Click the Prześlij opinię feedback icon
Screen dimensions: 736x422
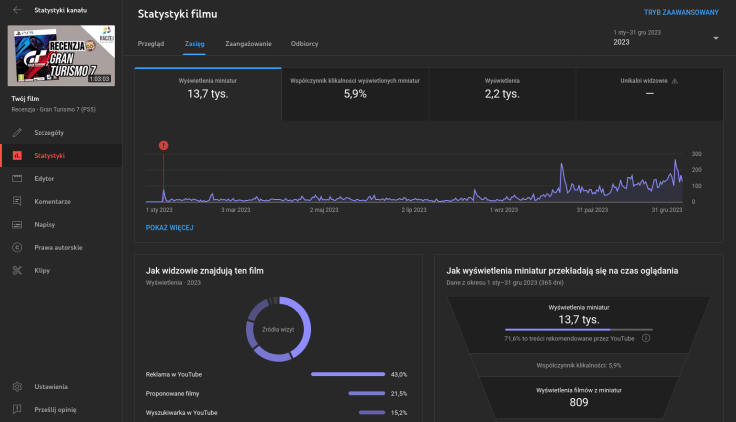click(17, 409)
